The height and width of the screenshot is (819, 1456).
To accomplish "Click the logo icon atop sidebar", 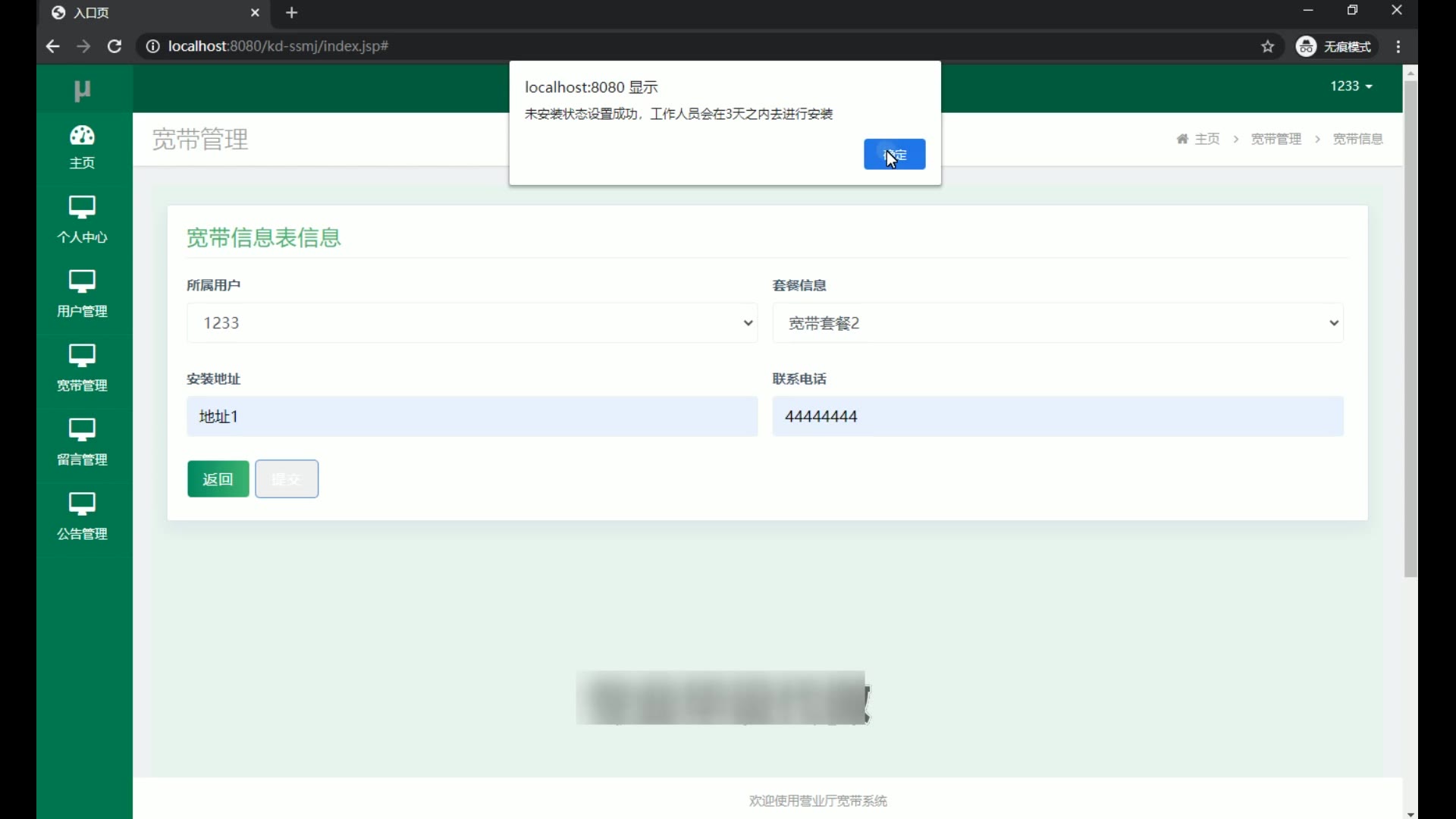I will coord(82,90).
